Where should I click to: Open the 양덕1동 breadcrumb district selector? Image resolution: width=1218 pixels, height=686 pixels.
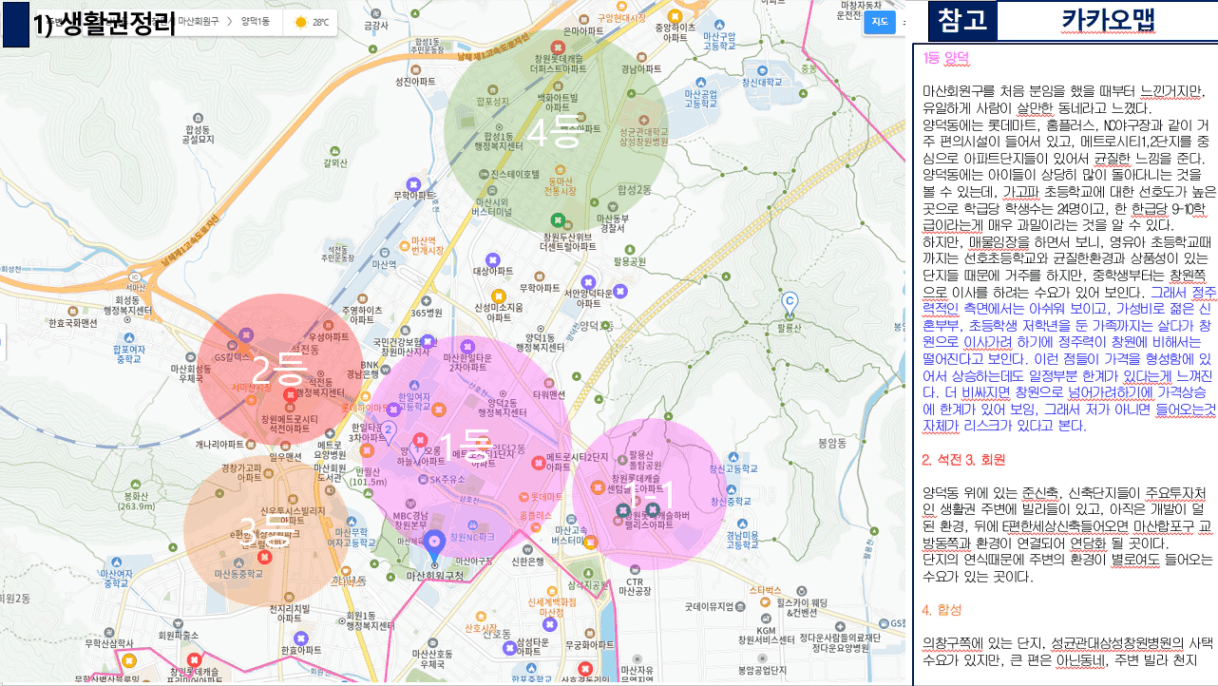pyautogui.click(x=255, y=21)
